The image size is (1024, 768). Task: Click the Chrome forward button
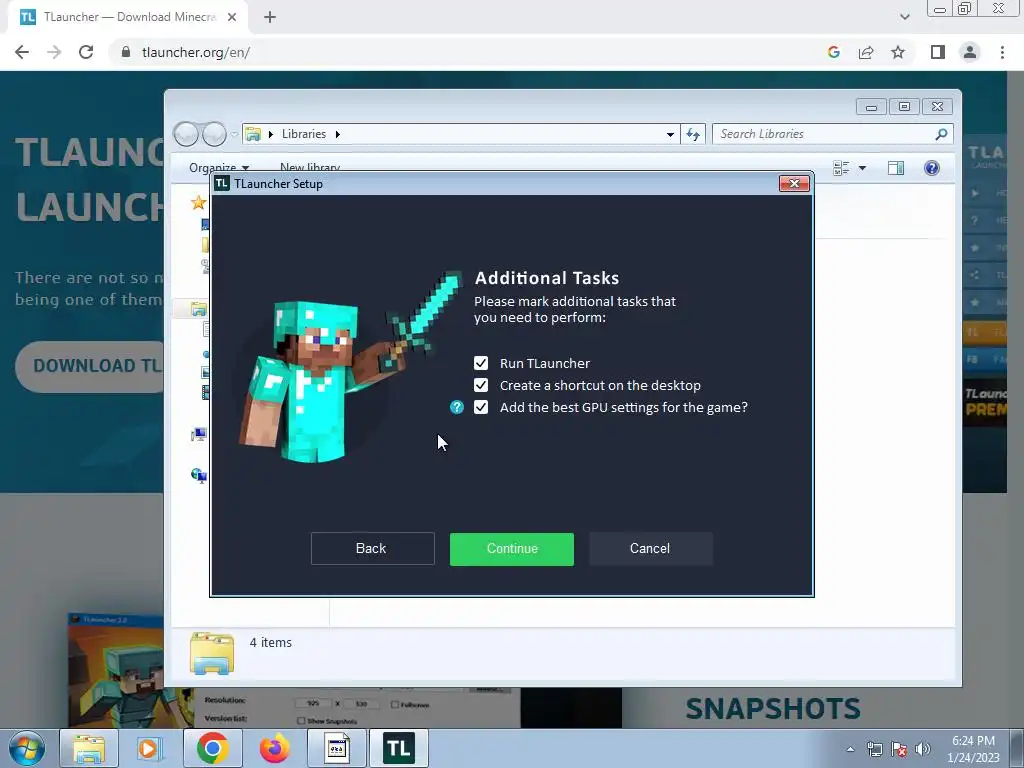coord(54,52)
